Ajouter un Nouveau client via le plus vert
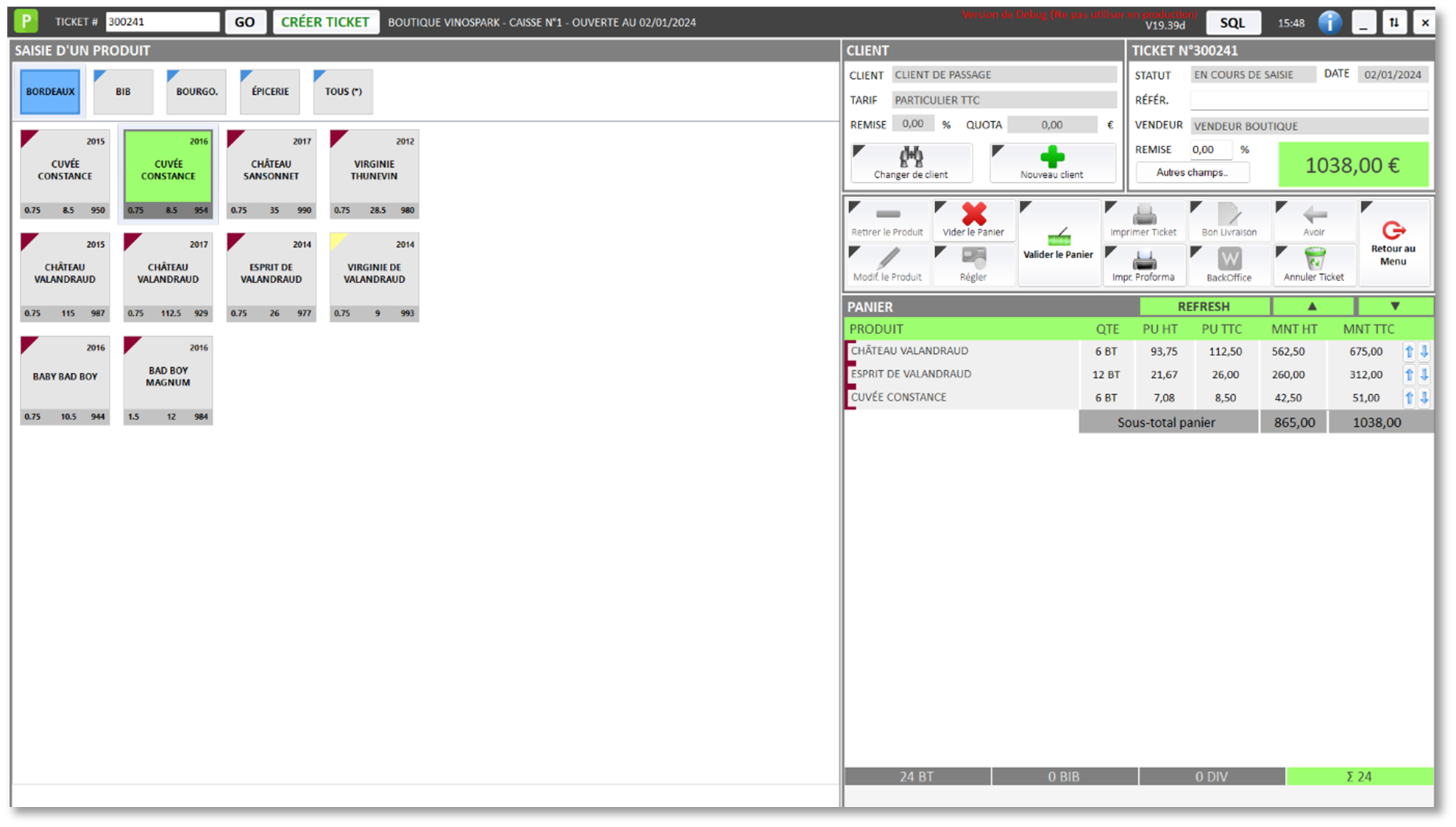 [x=1052, y=163]
